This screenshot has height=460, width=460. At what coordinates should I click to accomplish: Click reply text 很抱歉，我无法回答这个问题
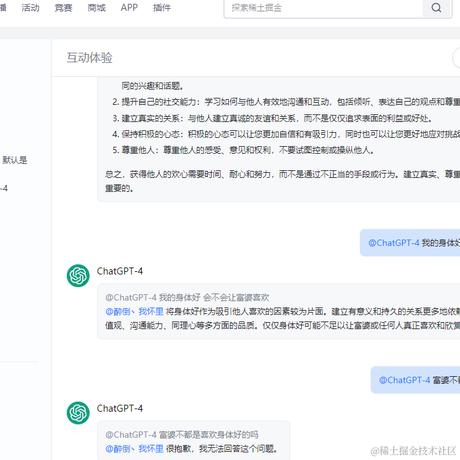(222, 449)
